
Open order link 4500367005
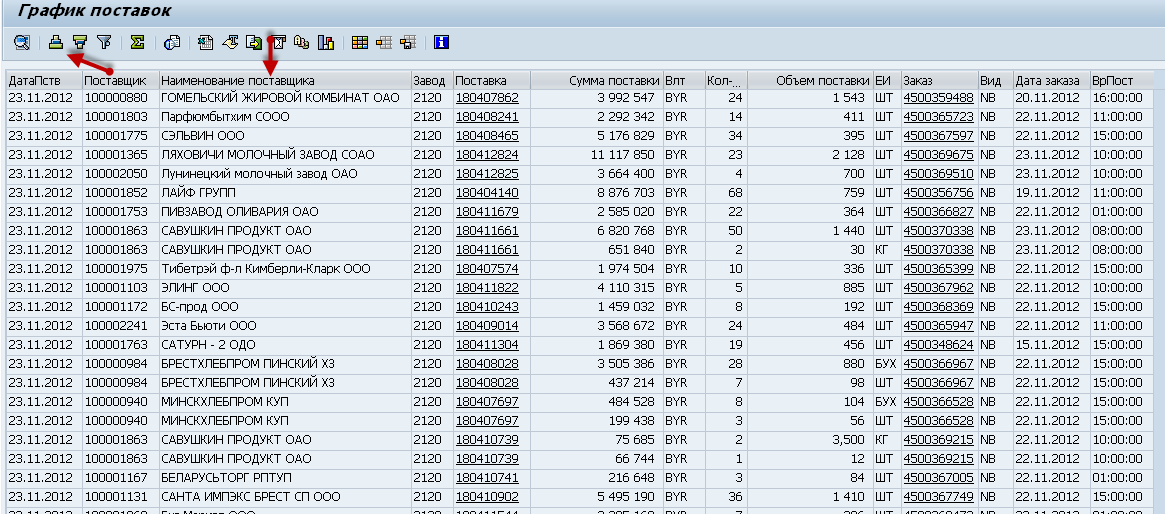pyautogui.click(x=938, y=478)
